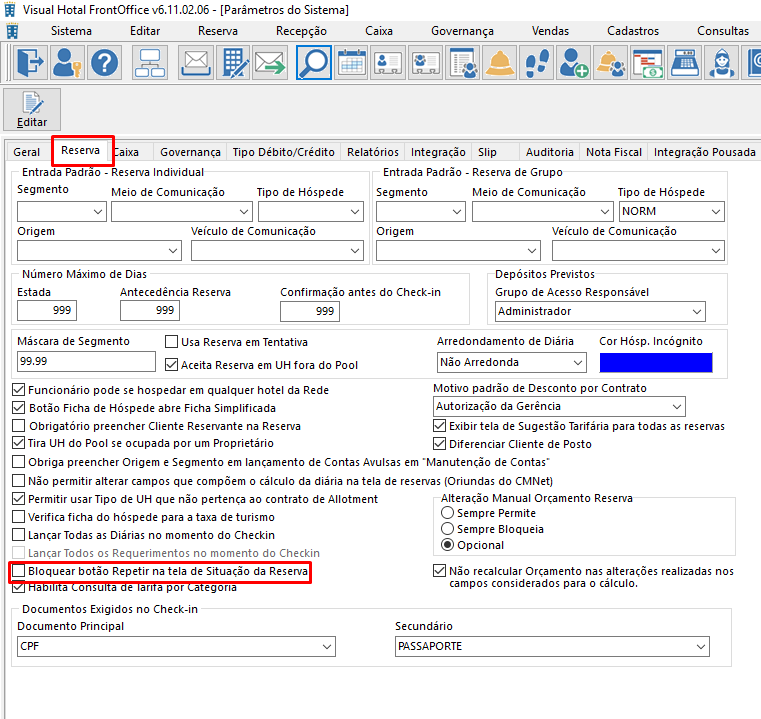Switch to the Governança tab

190,152
